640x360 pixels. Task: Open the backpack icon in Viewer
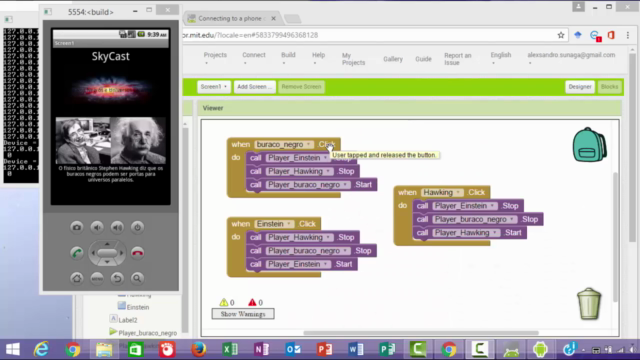point(589,144)
